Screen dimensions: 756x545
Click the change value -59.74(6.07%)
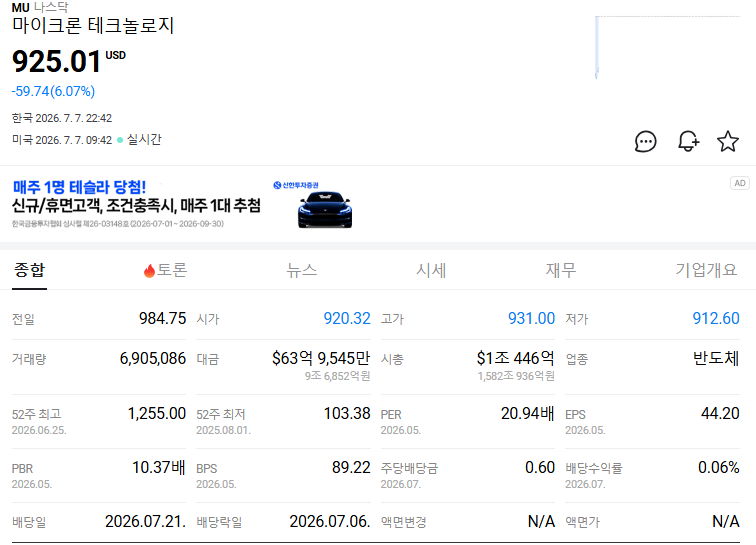tap(54, 91)
